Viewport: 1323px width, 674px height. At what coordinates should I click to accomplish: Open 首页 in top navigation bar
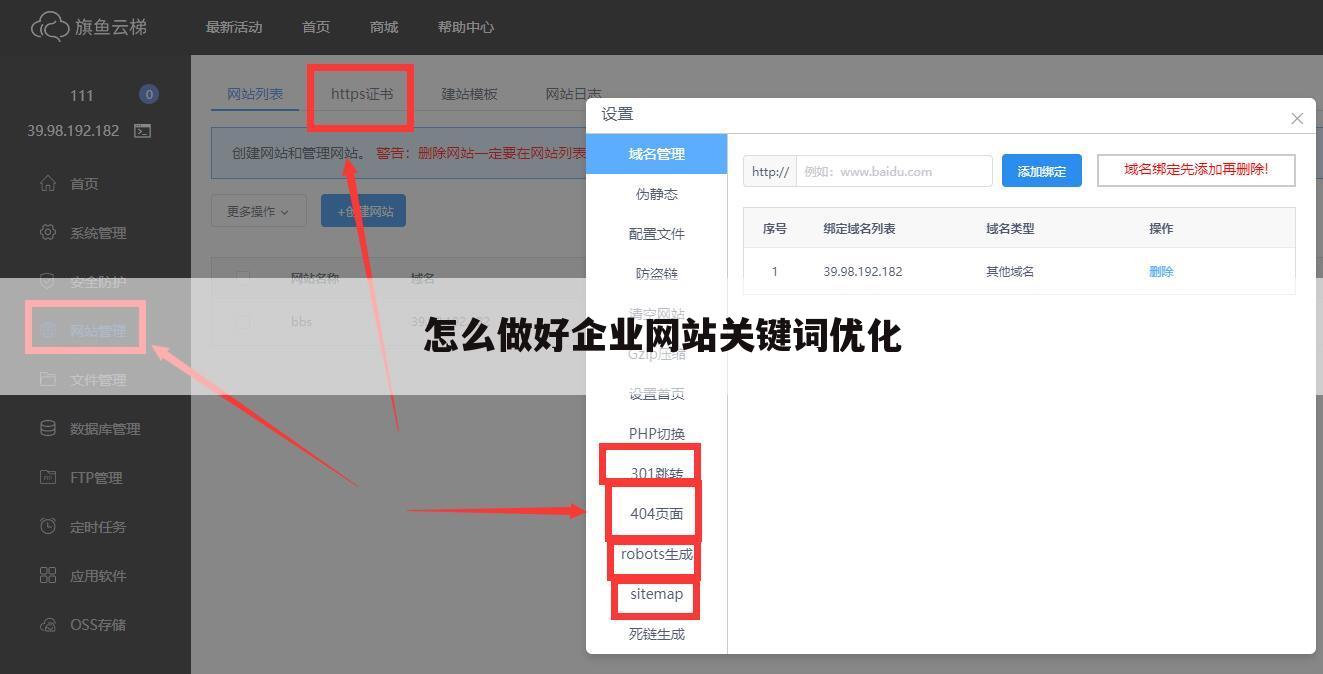316,27
